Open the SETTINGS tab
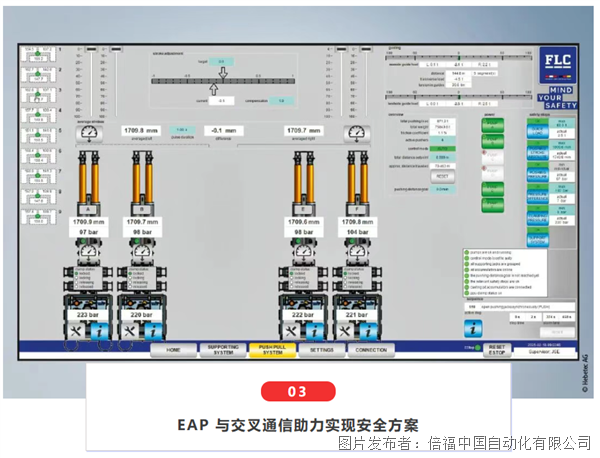This screenshot has width=600, height=458. point(322,349)
